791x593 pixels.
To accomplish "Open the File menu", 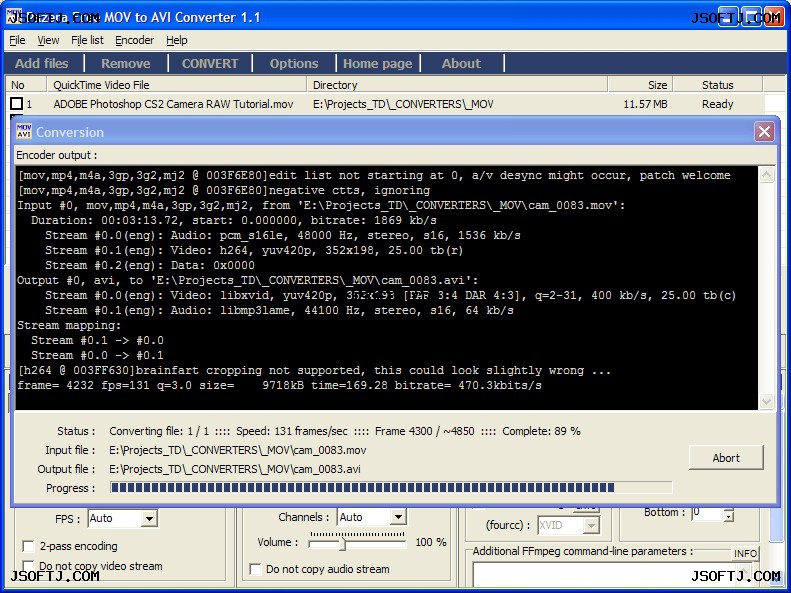I will (x=17, y=40).
